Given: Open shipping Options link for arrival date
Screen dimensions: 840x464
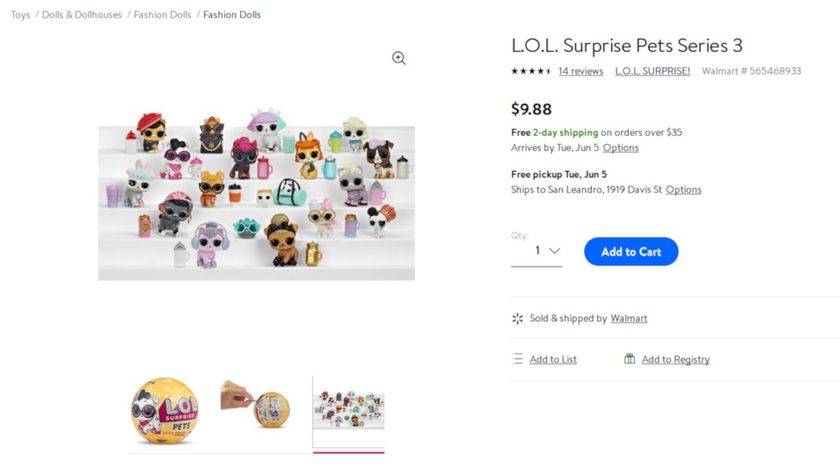Looking at the screenshot, I should tap(620, 148).
